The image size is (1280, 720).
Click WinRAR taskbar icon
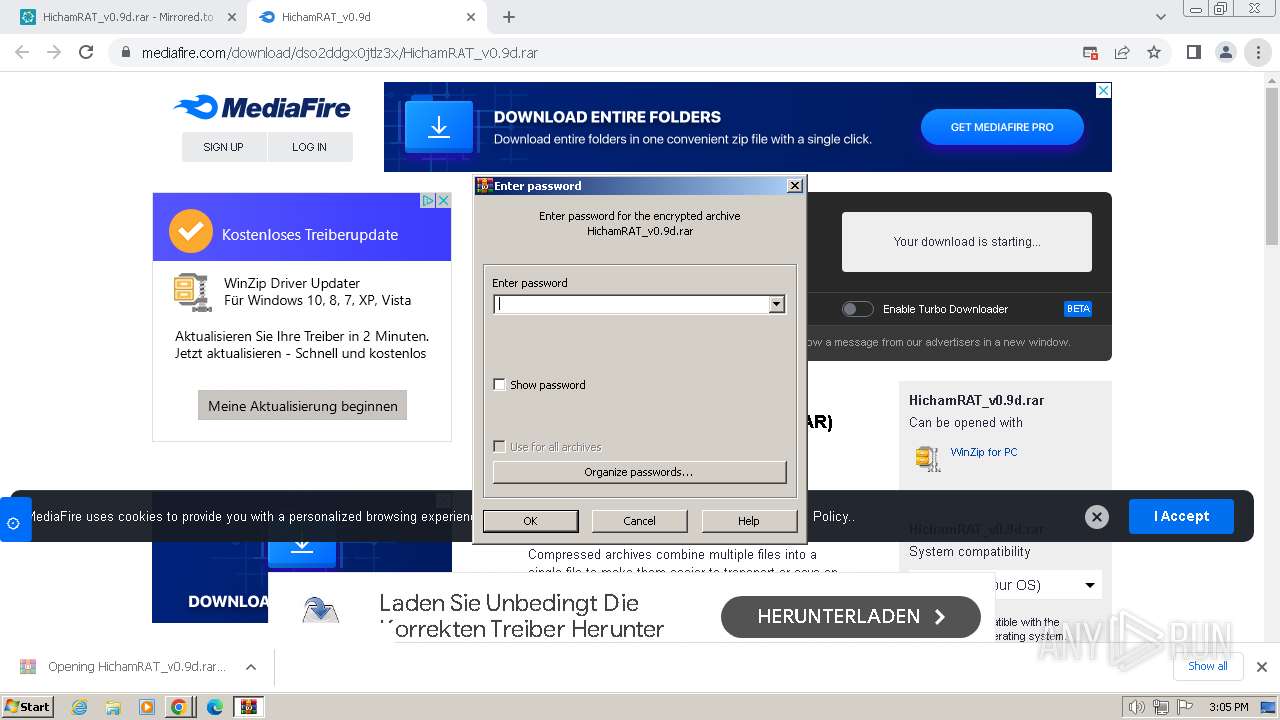(248, 707)
